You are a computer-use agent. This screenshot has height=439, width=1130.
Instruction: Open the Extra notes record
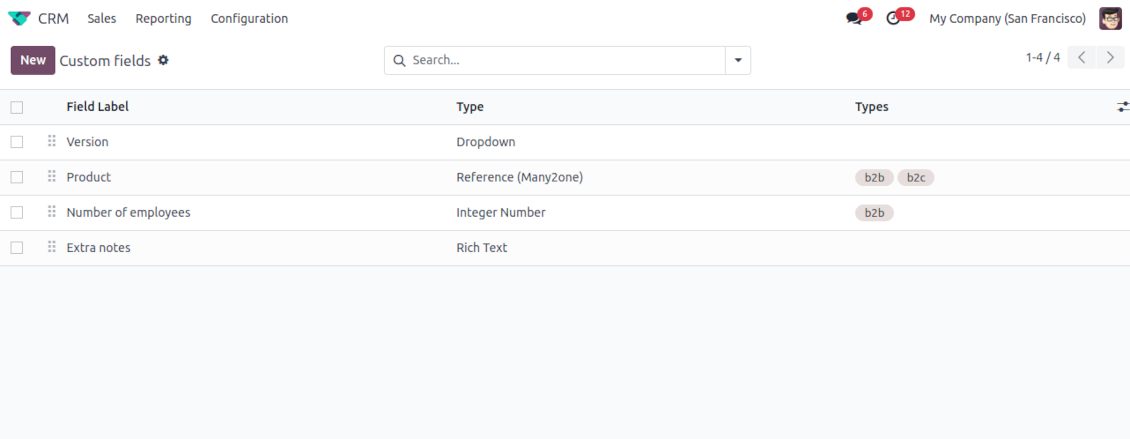[x=98, y=248]
